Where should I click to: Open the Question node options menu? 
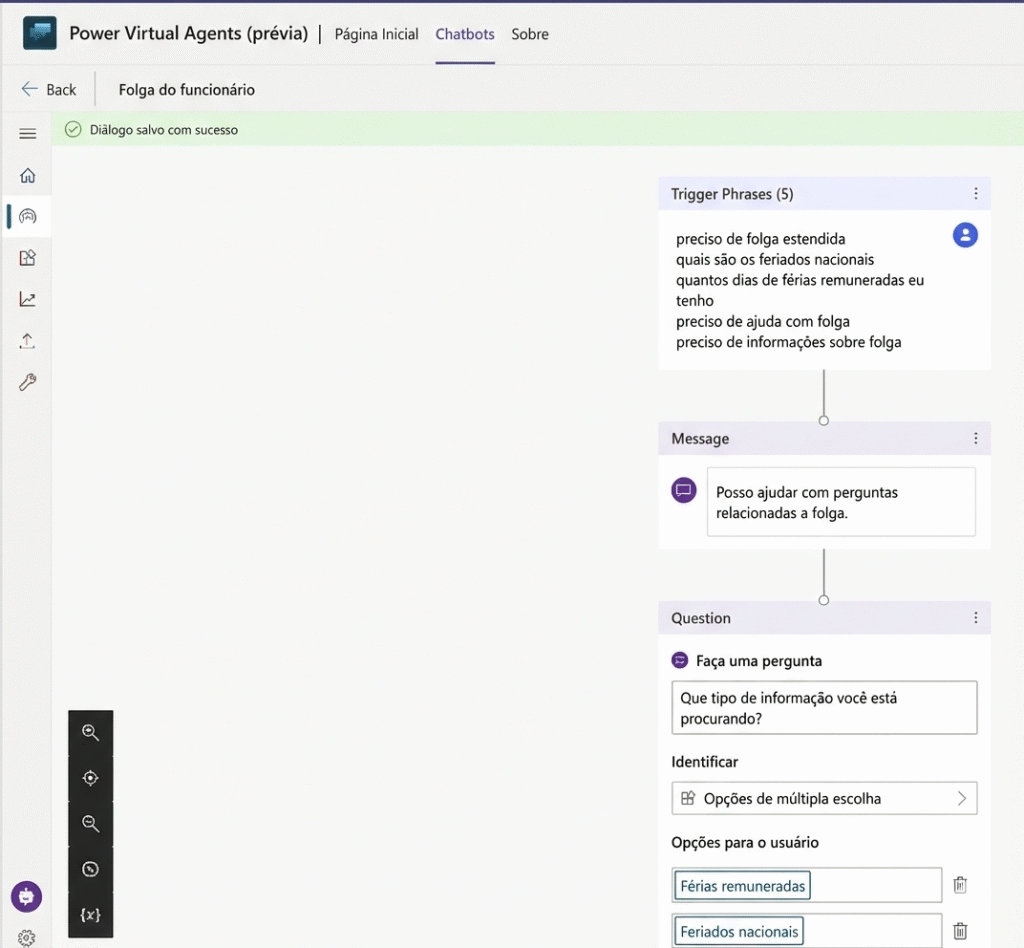pos(976,617)
